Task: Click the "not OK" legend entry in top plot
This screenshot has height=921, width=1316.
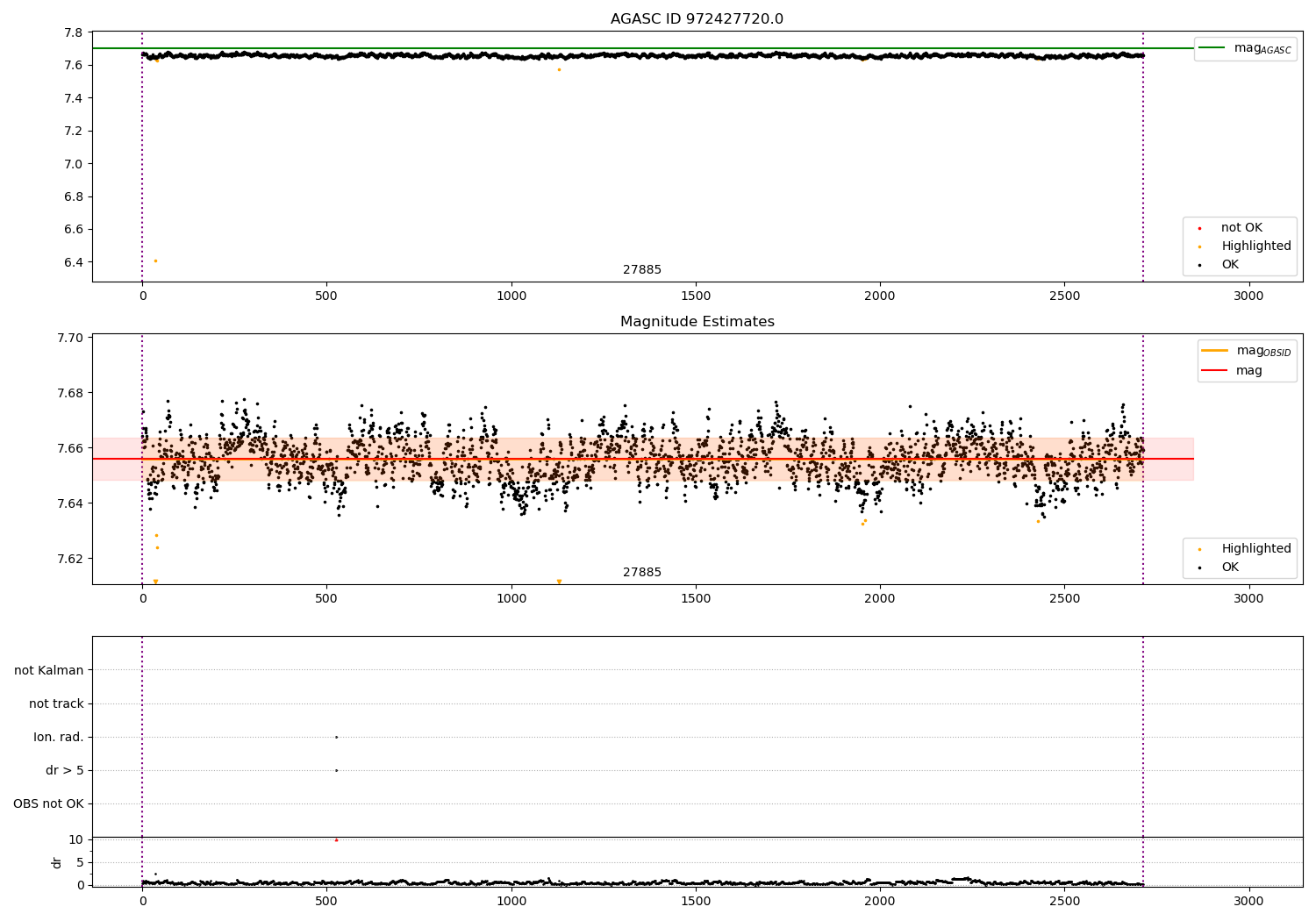Action: [x=1240, y=228]
